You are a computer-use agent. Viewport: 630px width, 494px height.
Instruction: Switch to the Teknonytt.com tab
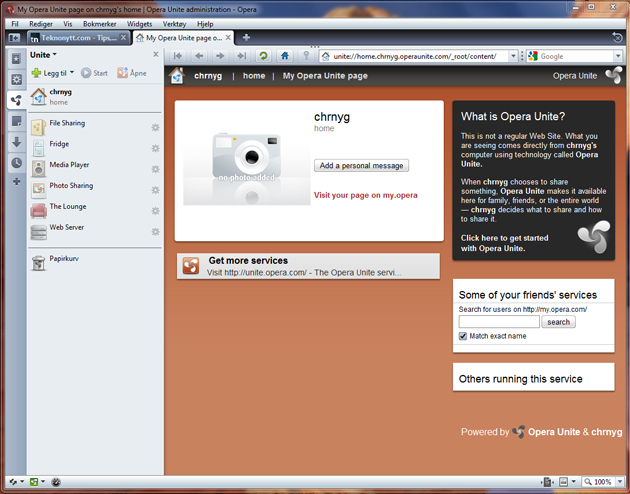(x=79, y=38)
